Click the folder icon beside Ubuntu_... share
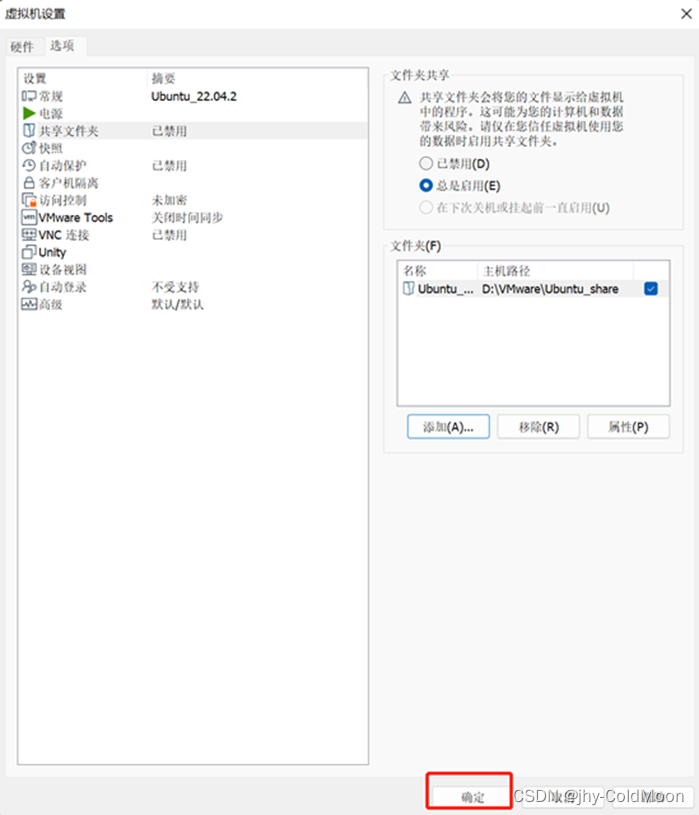This screenshot has width=699, height=815. 409,288
